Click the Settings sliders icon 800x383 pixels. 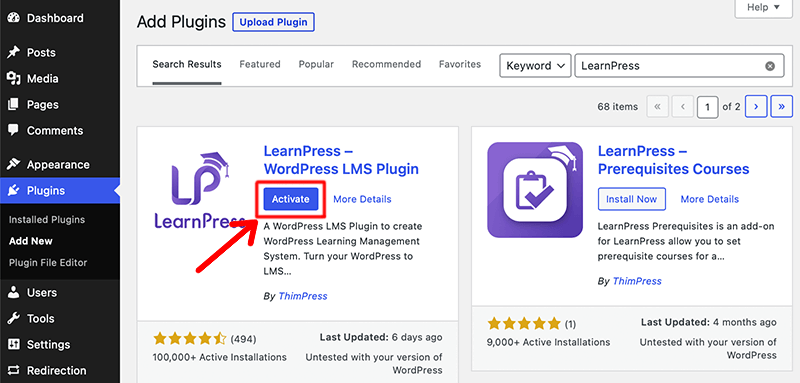(x=14, y=345)
